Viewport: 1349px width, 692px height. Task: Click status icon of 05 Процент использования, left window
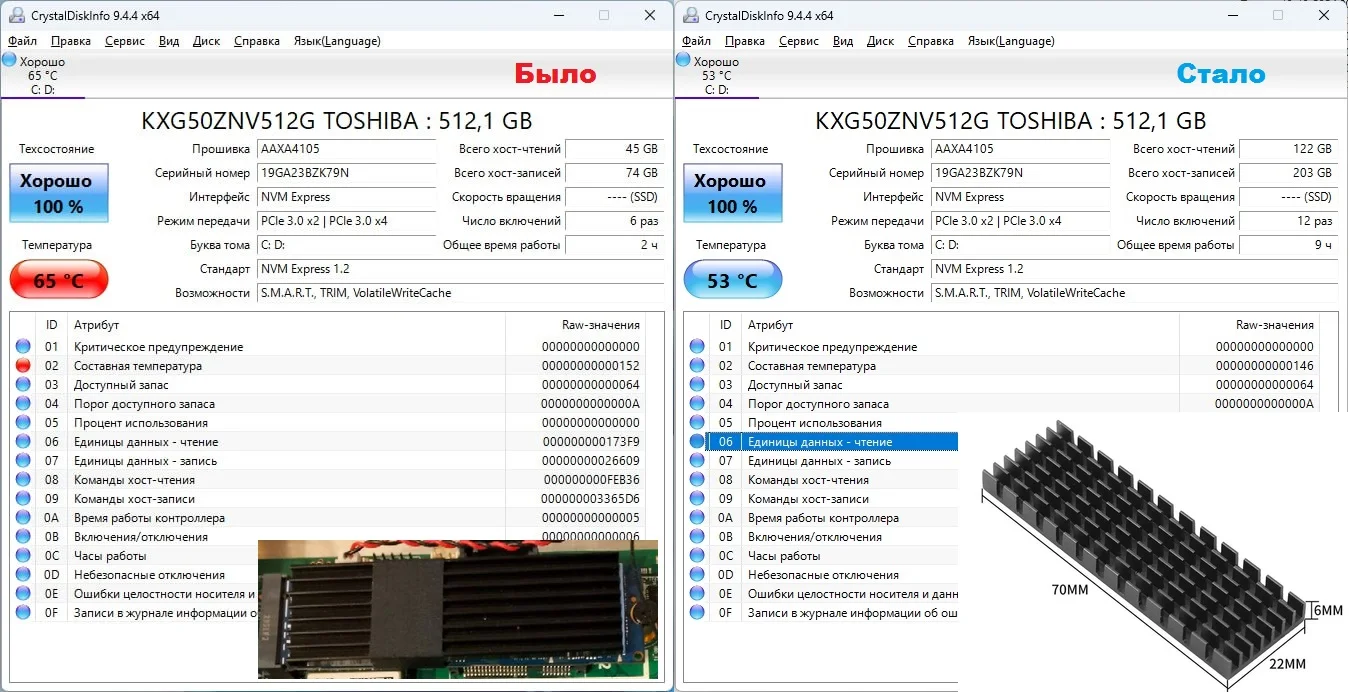pos(23,423)
